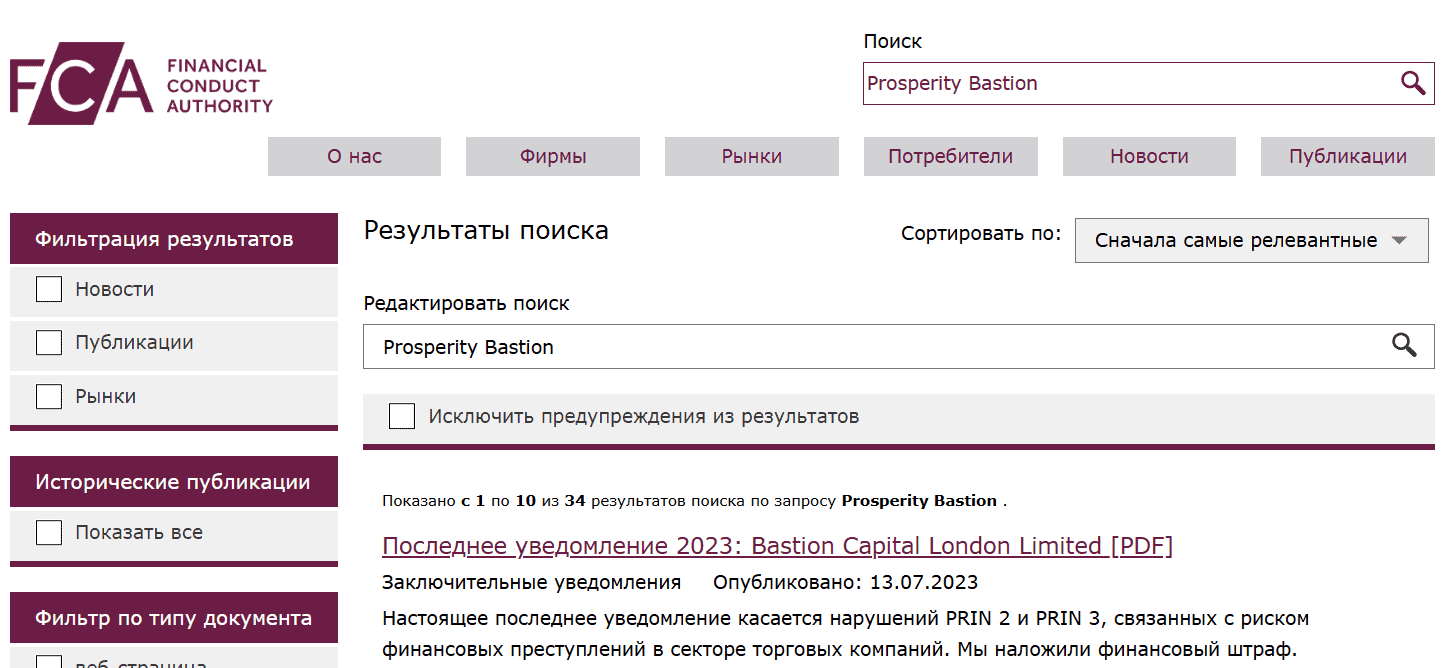The height and width of the screenshot is (668, 1445).
Task: Go to Рынки navigation item
Action: (751, 157)
